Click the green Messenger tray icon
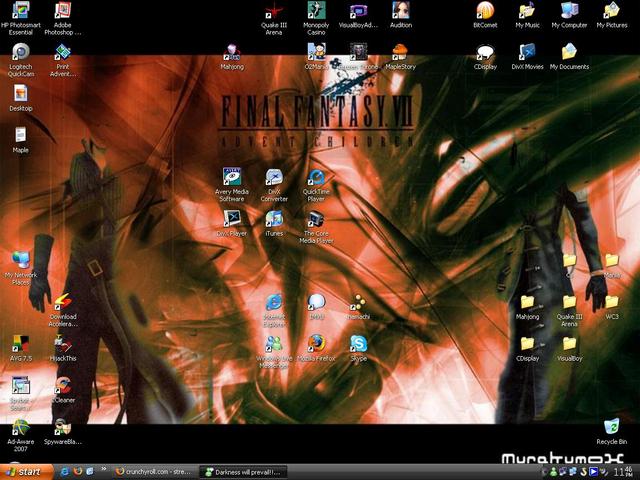 pos(553,472)
